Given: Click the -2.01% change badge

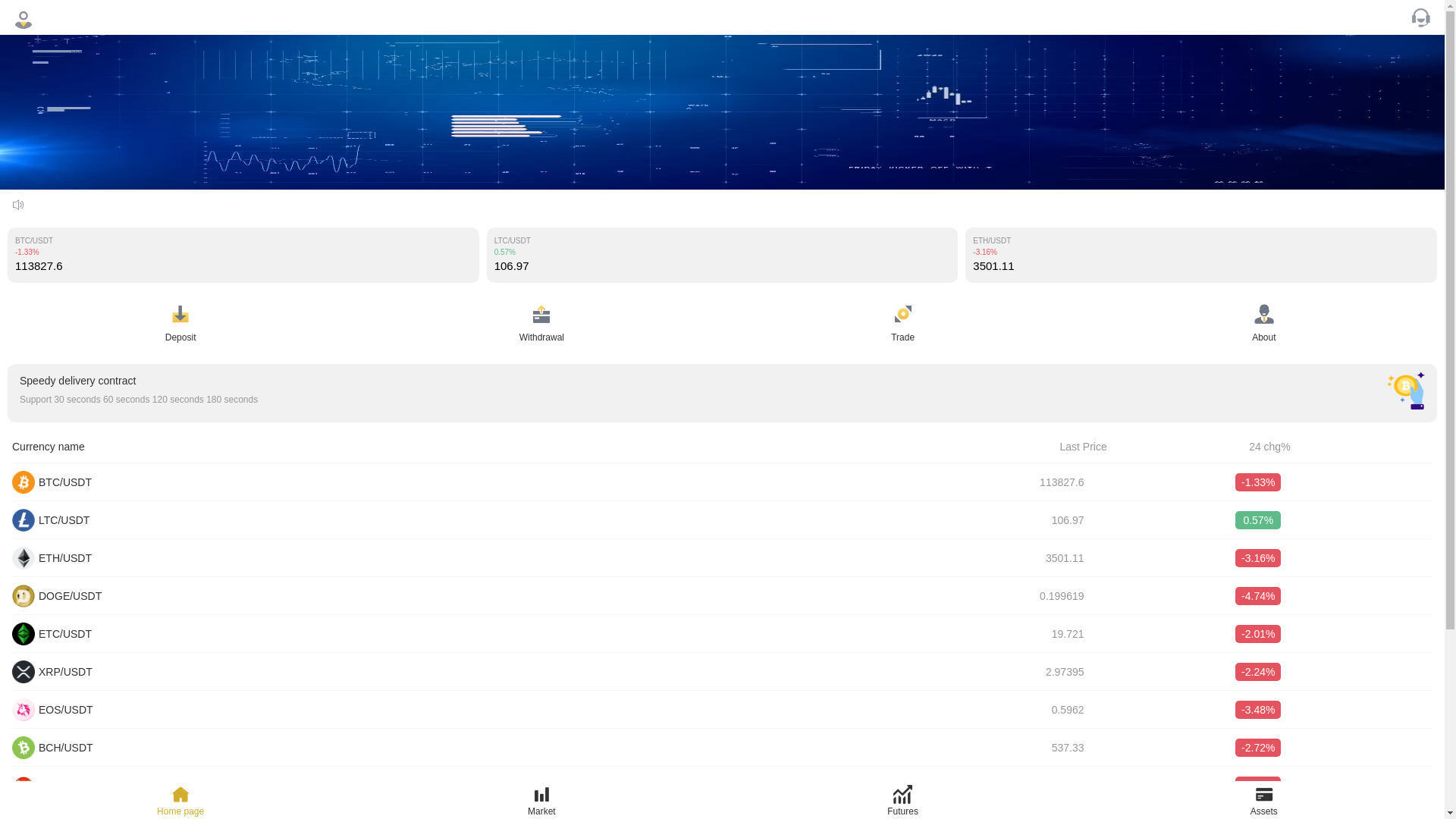Looking at the screenshot, I should tap(1257, 634).
